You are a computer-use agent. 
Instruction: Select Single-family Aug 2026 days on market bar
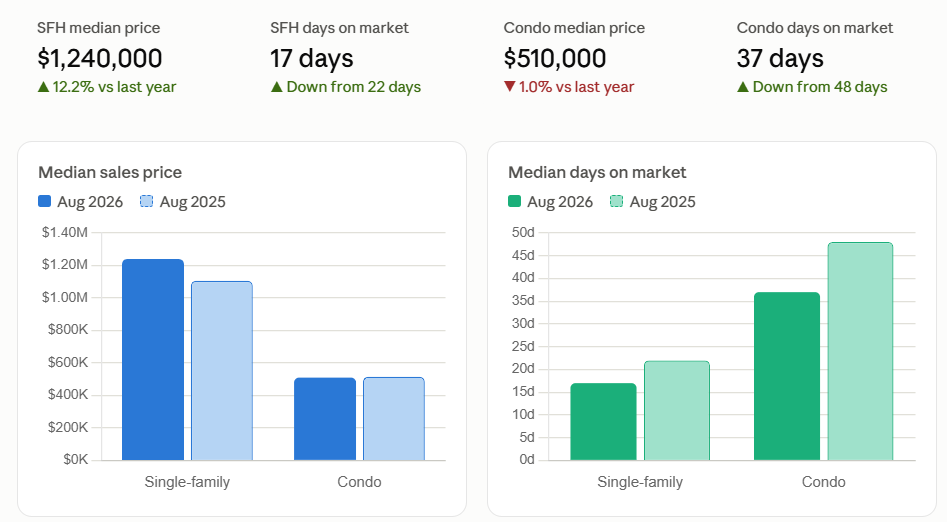click(603, 422)
